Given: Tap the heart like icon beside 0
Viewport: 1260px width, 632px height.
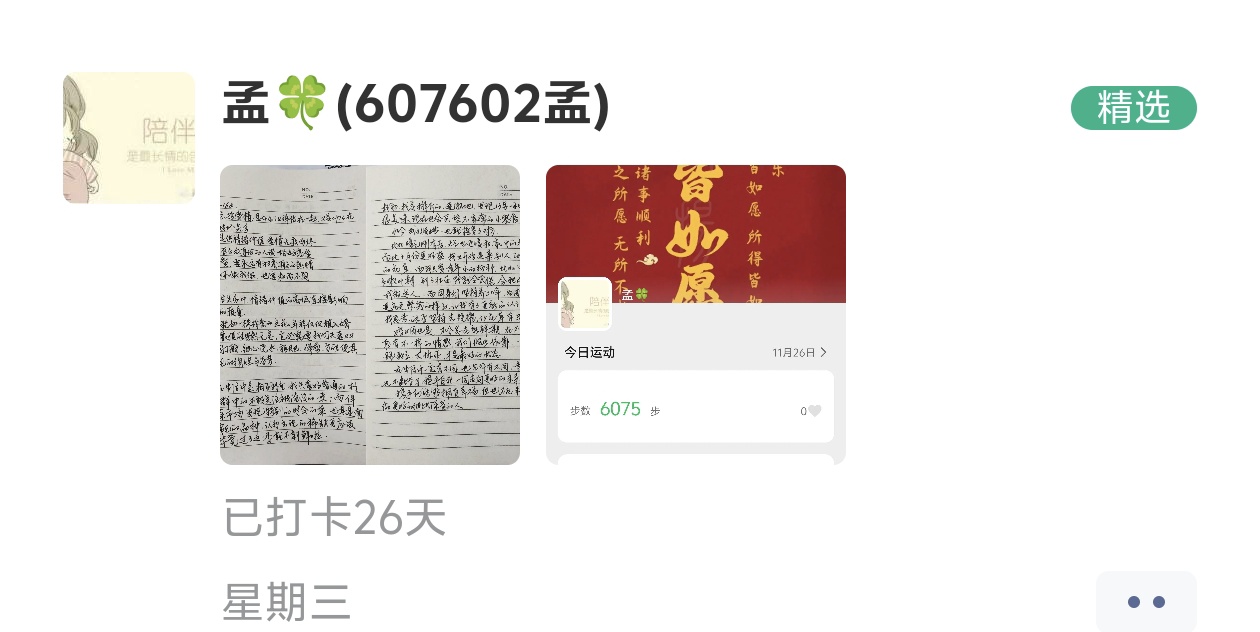Looking at the screenshot, I should 815,411.
